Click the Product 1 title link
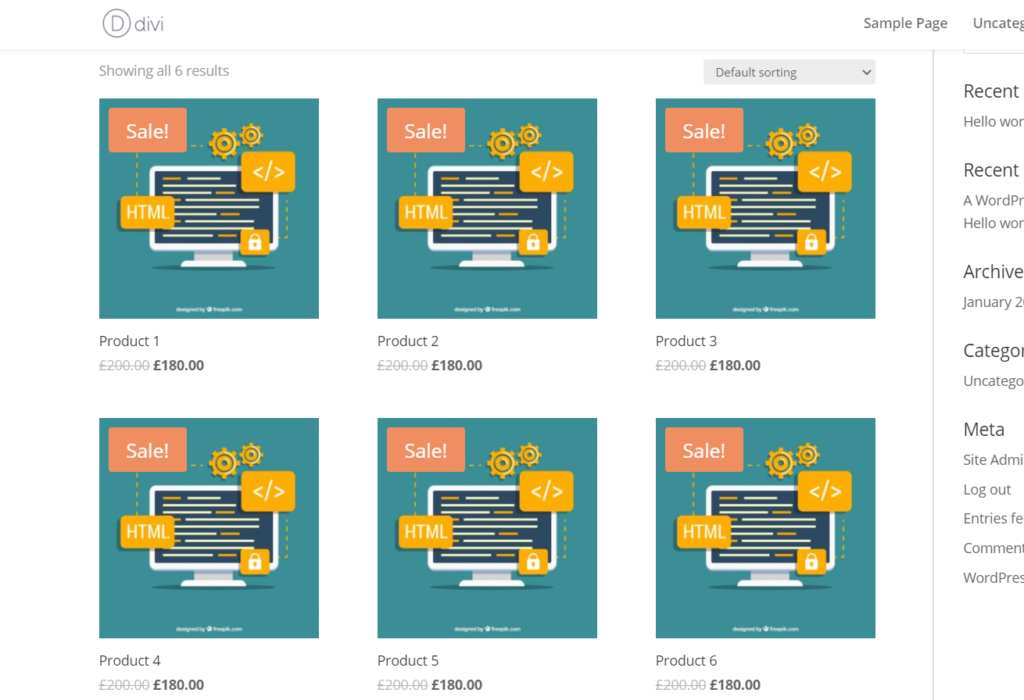Screen dimensions: 1024x700 click(129, 341)
